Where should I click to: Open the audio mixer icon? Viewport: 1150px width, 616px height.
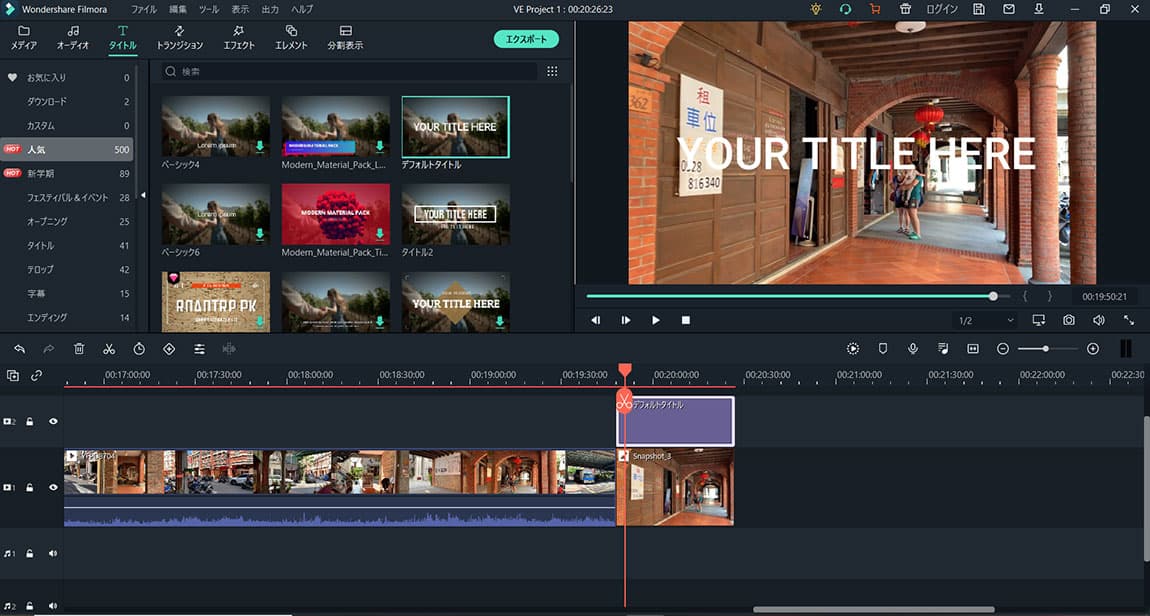click(x=943, y=349)
